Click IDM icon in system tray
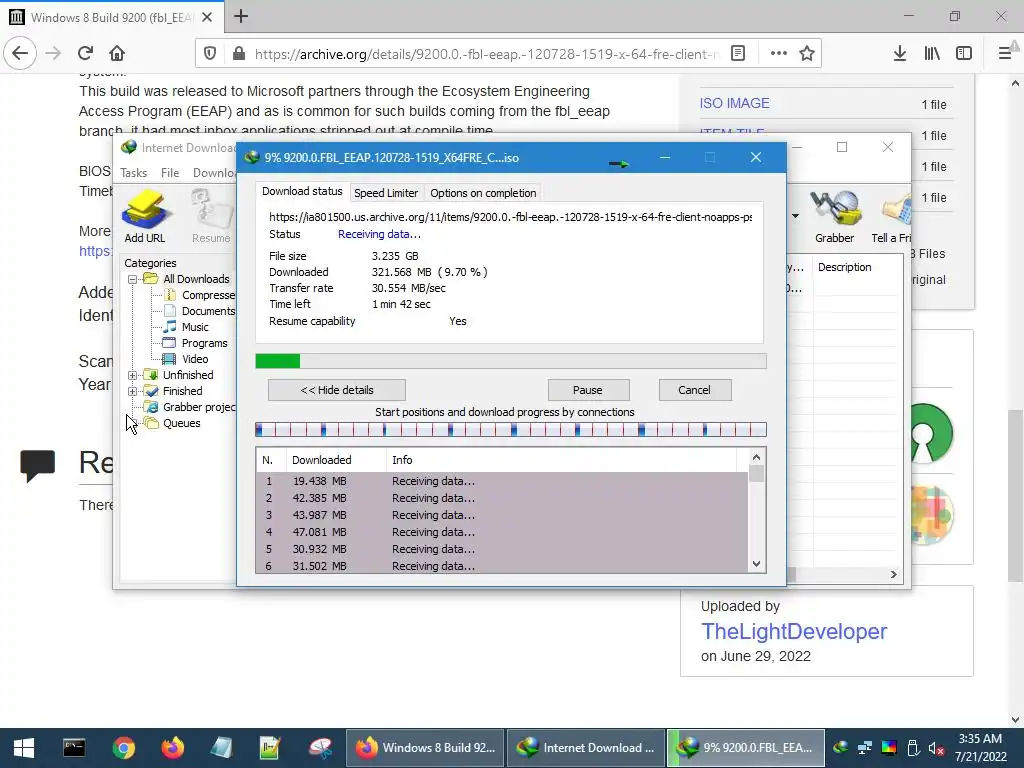 (840, 748)
